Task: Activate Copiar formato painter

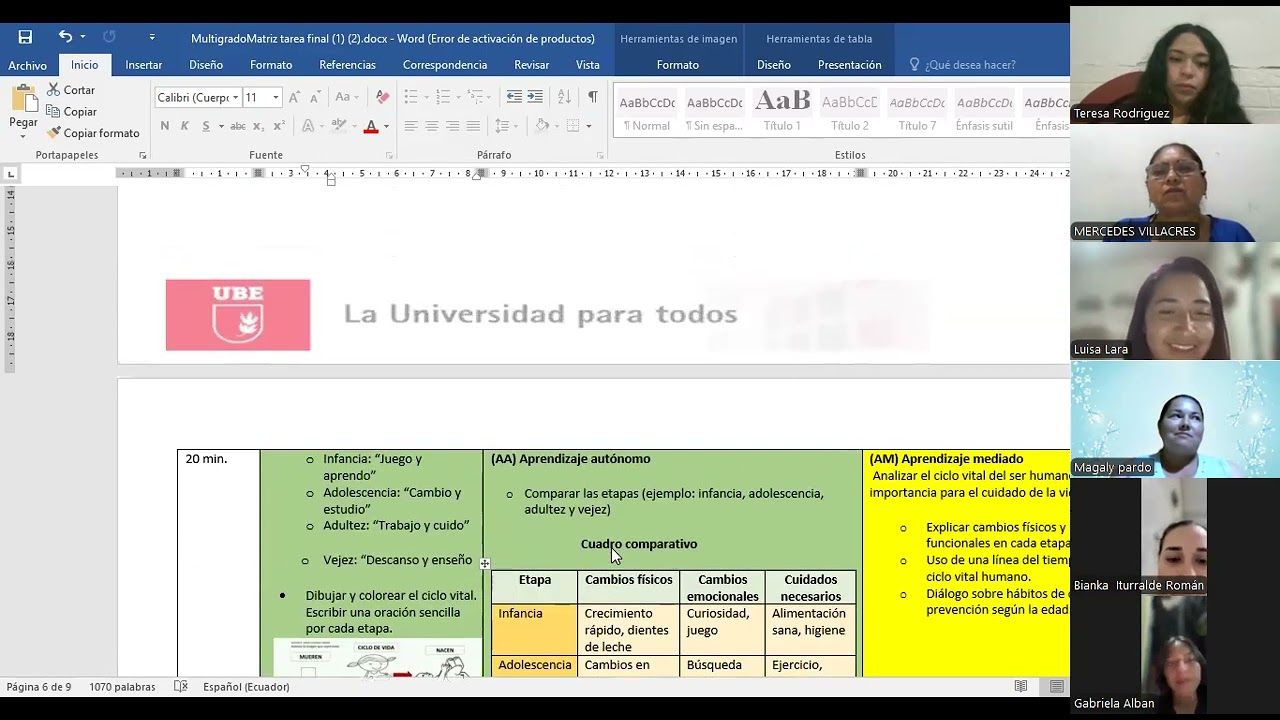Action: tap(93, 133)
